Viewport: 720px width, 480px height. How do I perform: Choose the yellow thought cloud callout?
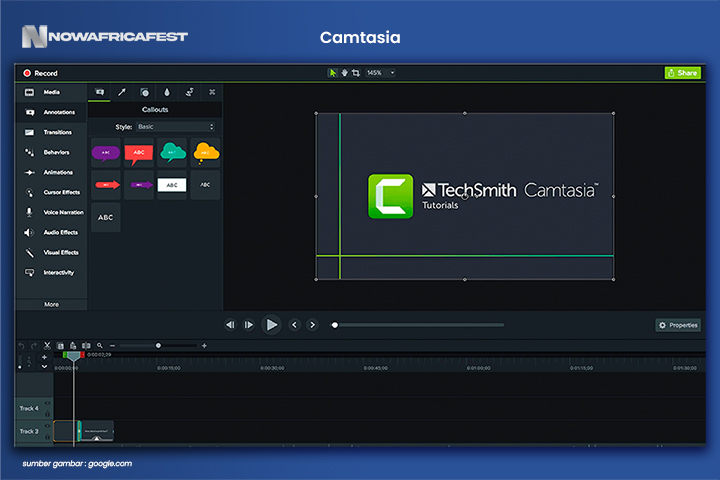click(x=205, y=152)
